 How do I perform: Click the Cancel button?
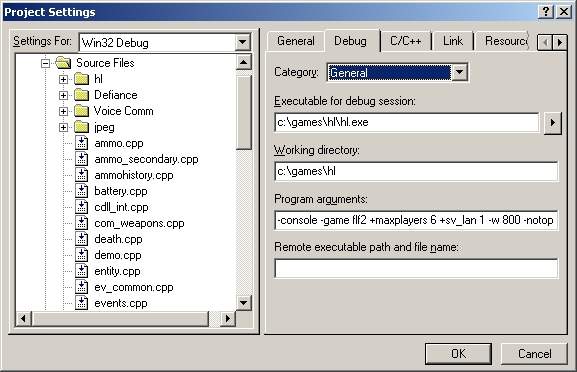[x=534, y=354]
